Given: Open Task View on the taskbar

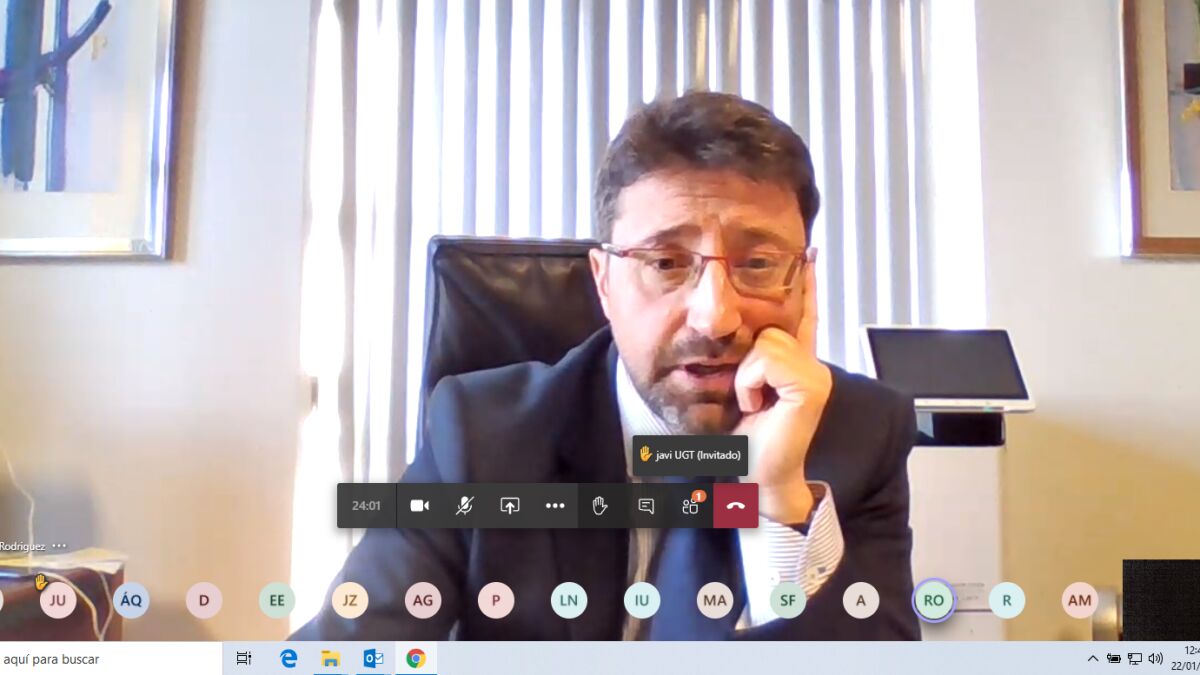Looking at the screenshot, I should [x=244, y=658].
